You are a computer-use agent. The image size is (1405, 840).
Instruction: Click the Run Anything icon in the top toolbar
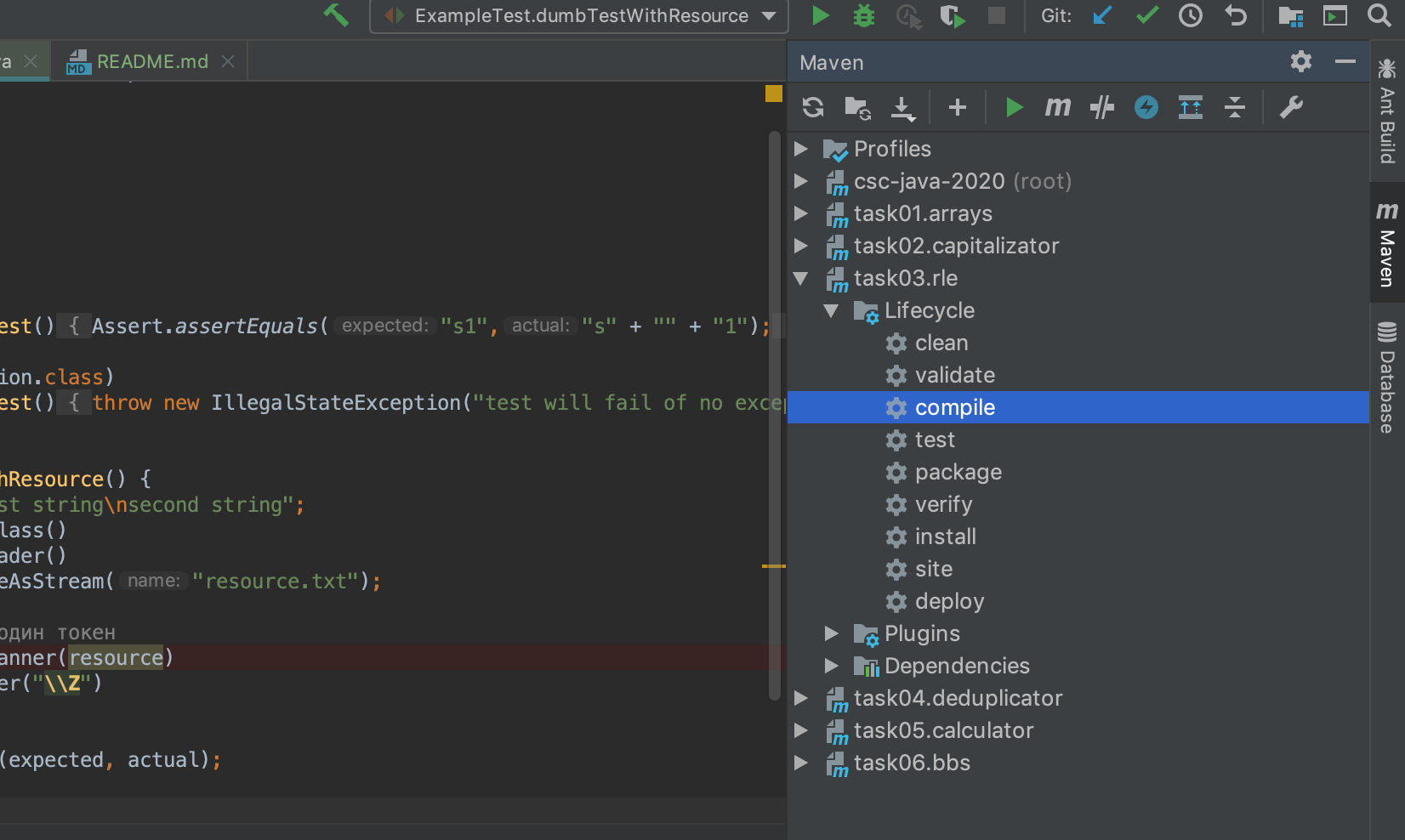(x=1335, y=15)
